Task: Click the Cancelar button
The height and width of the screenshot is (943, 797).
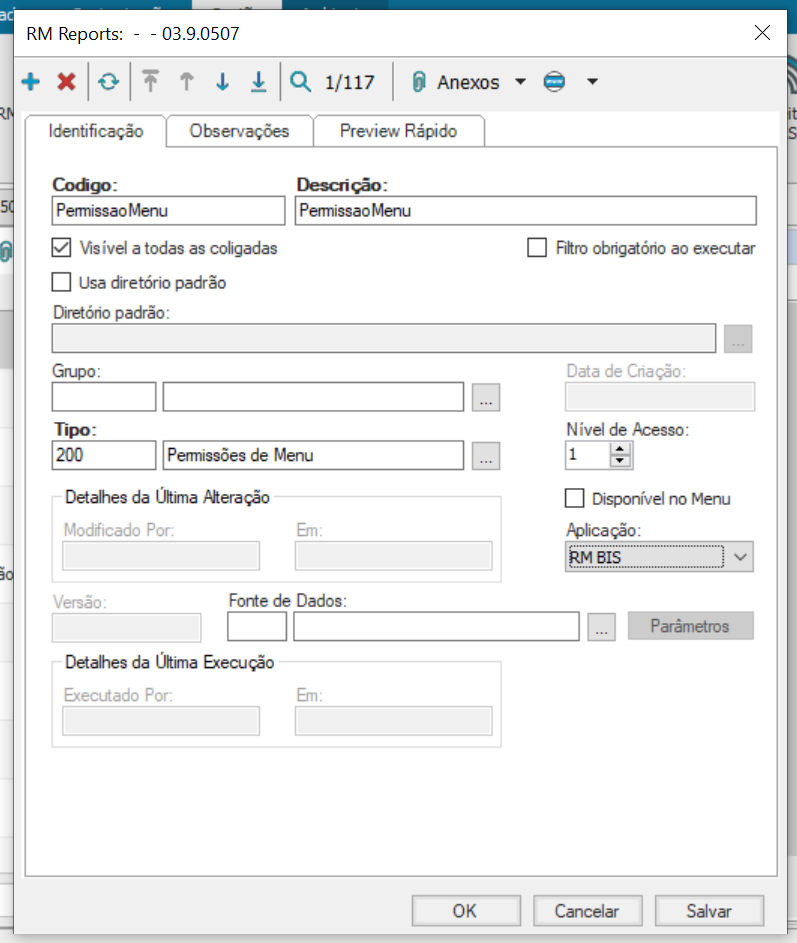Action: (588, 911)
